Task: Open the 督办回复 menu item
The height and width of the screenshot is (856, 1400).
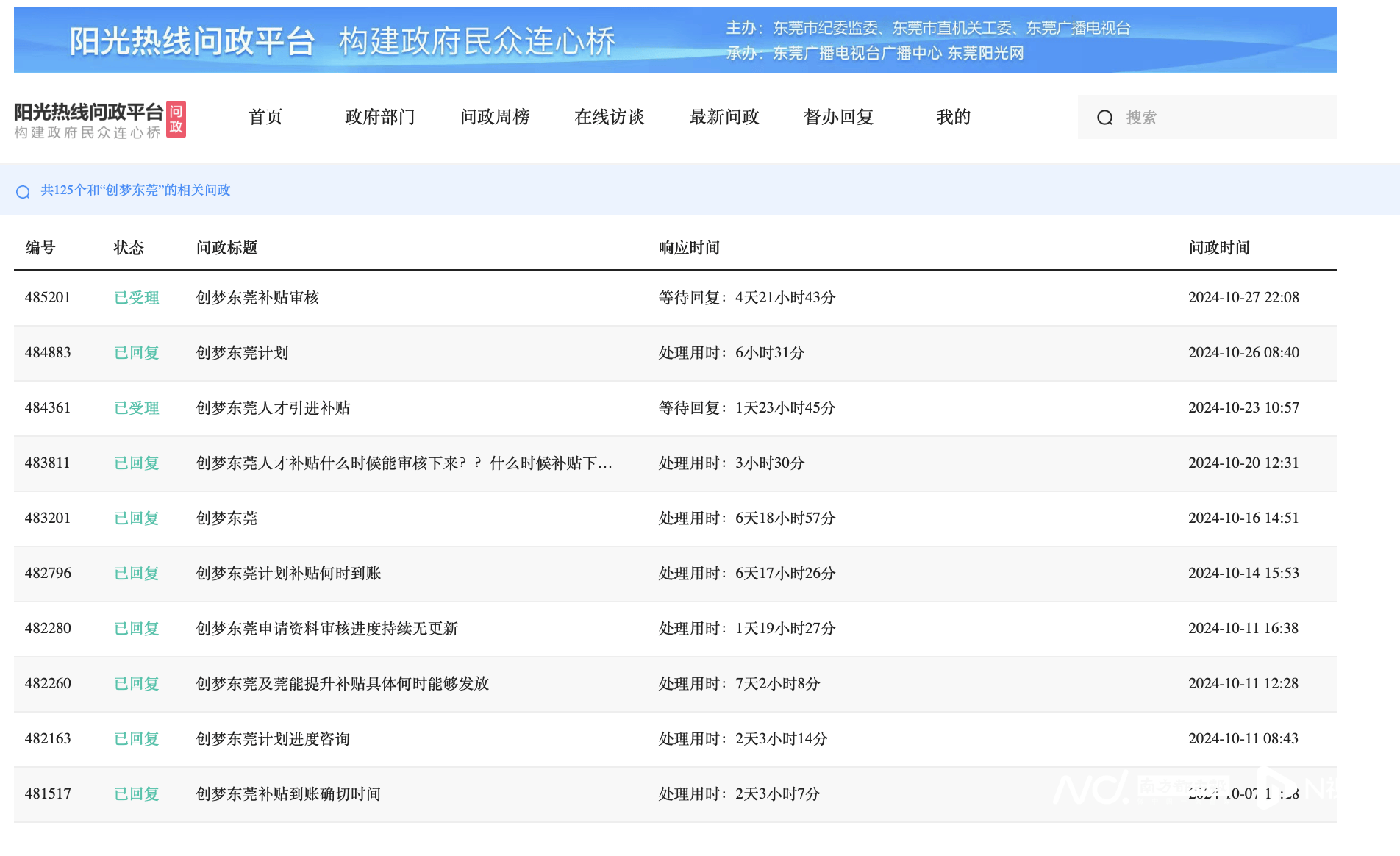Action: 838,117
